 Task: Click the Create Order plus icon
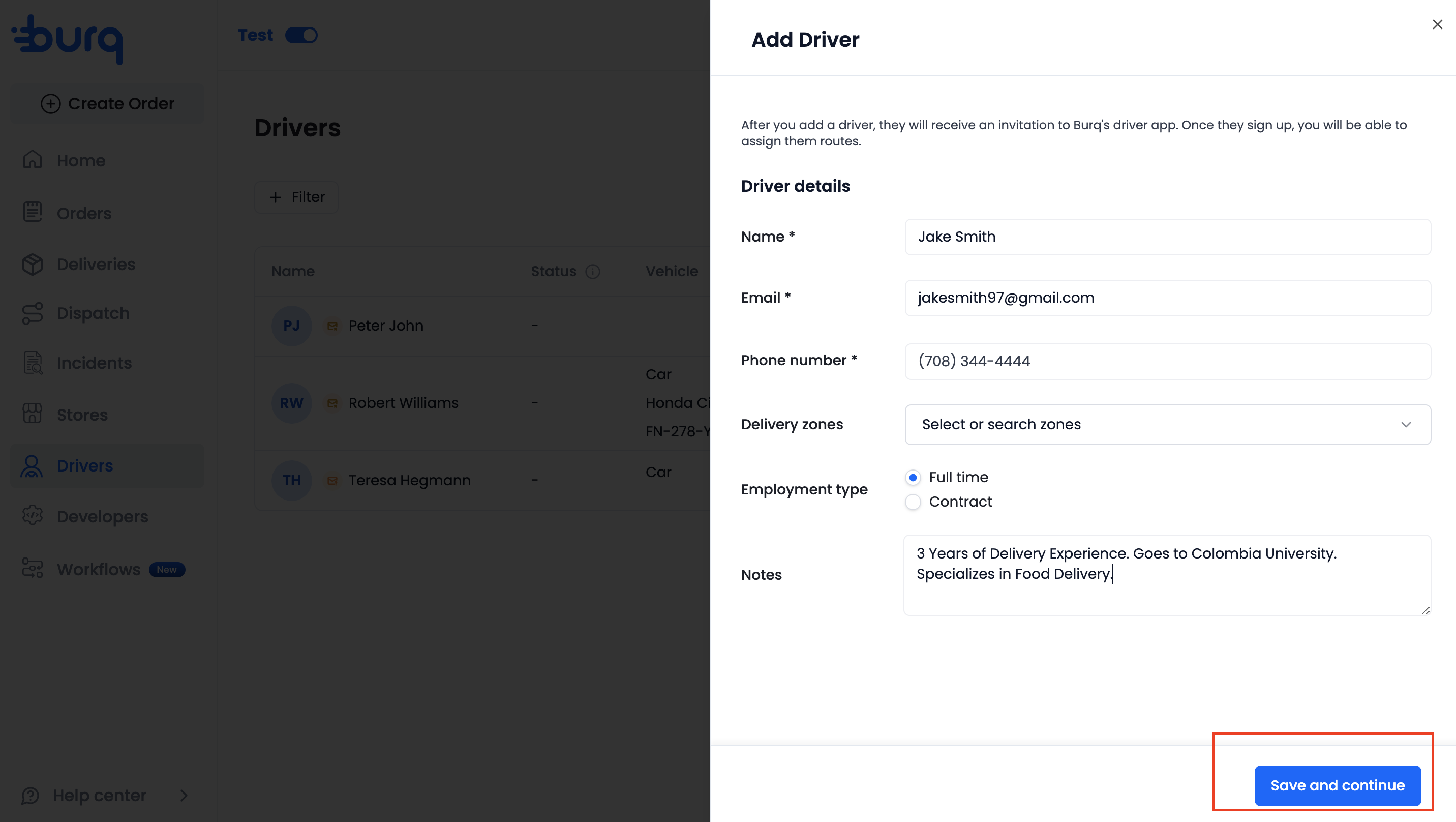[x=50, y=104]
